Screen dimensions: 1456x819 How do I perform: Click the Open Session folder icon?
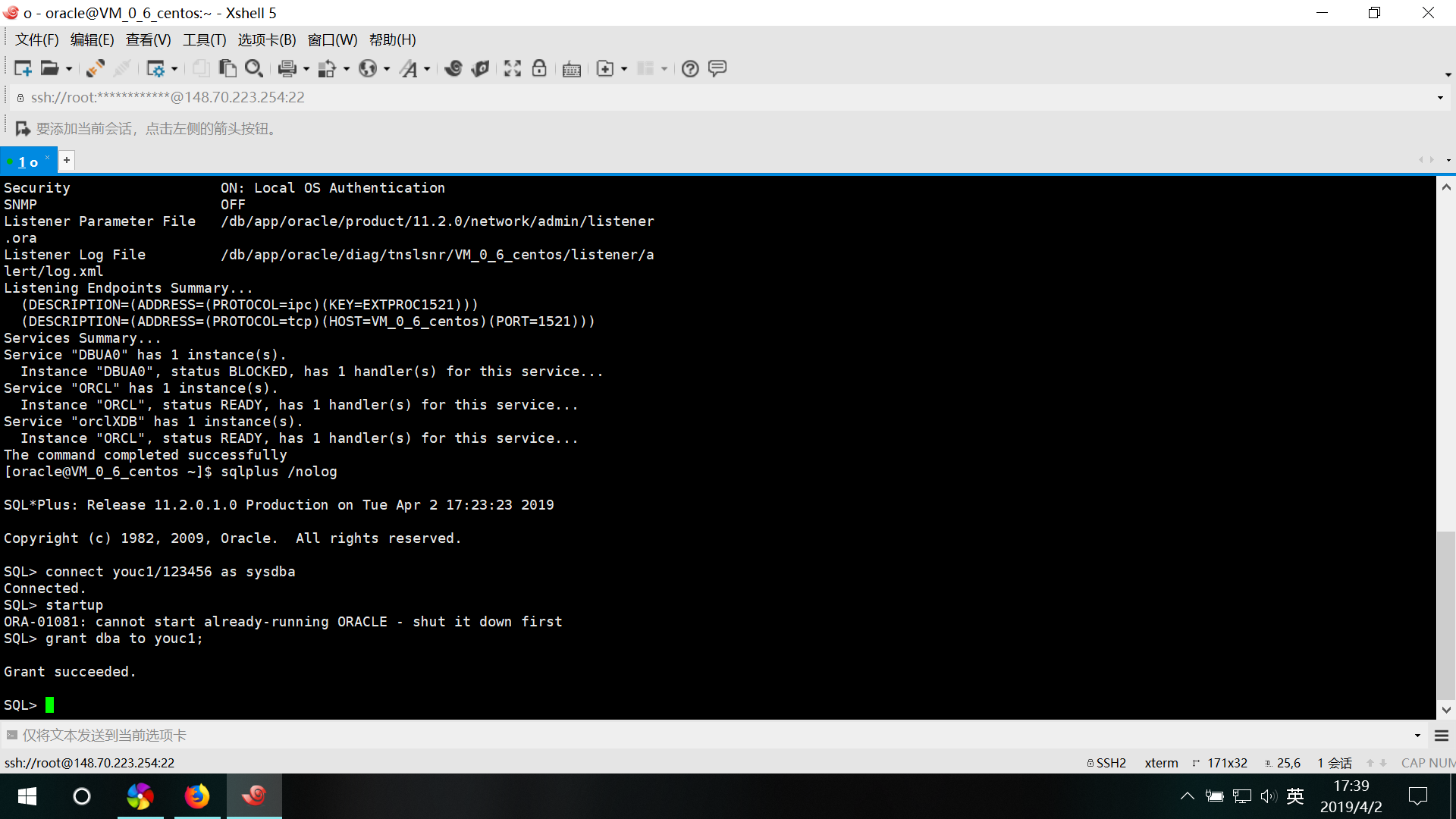[50, 69]
